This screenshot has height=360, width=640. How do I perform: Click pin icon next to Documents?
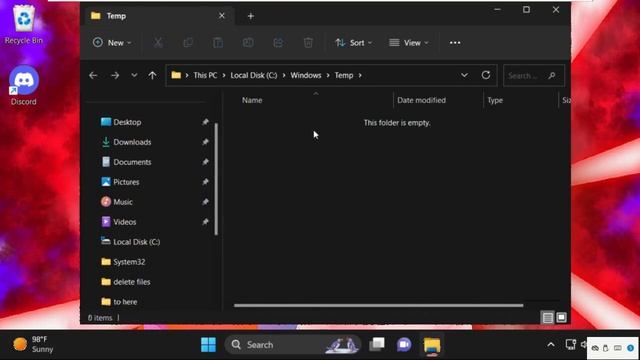point(205,162)
